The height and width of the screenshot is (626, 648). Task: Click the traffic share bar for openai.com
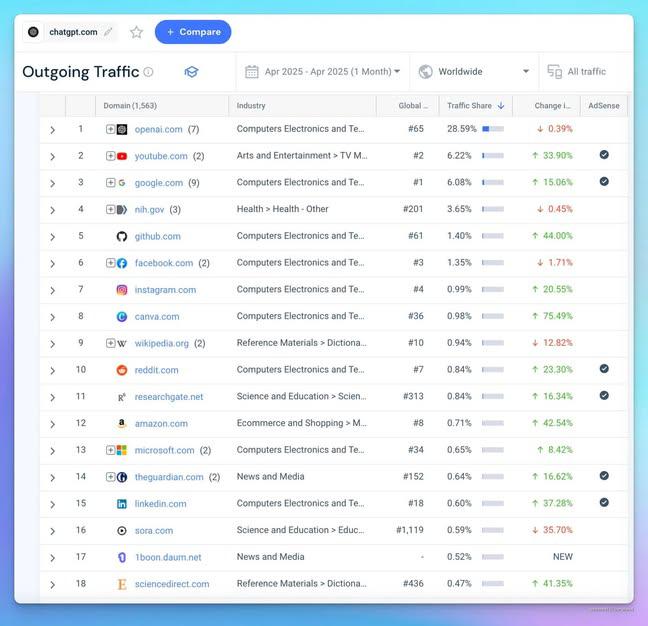[492, 129]
